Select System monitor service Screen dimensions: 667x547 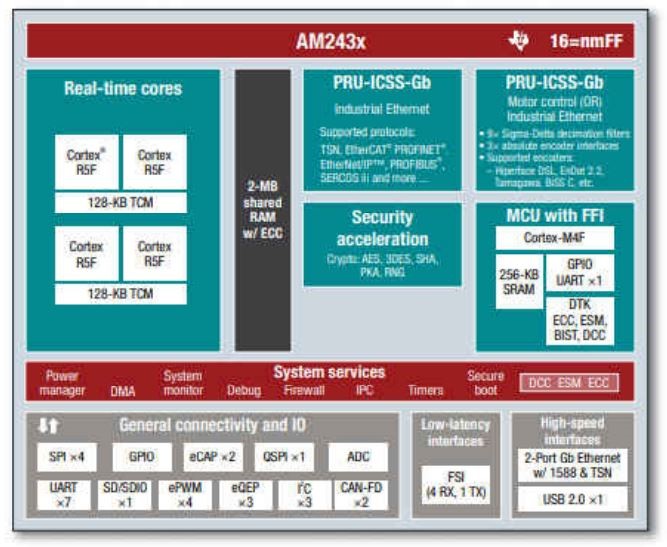point(183,383)
